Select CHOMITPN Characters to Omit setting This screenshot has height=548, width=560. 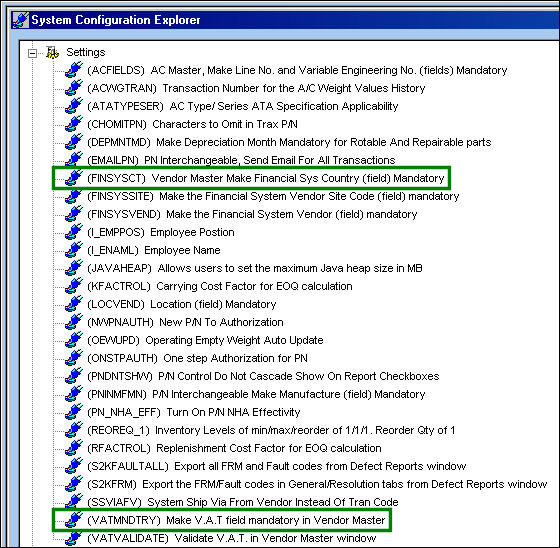click(192, 124)
